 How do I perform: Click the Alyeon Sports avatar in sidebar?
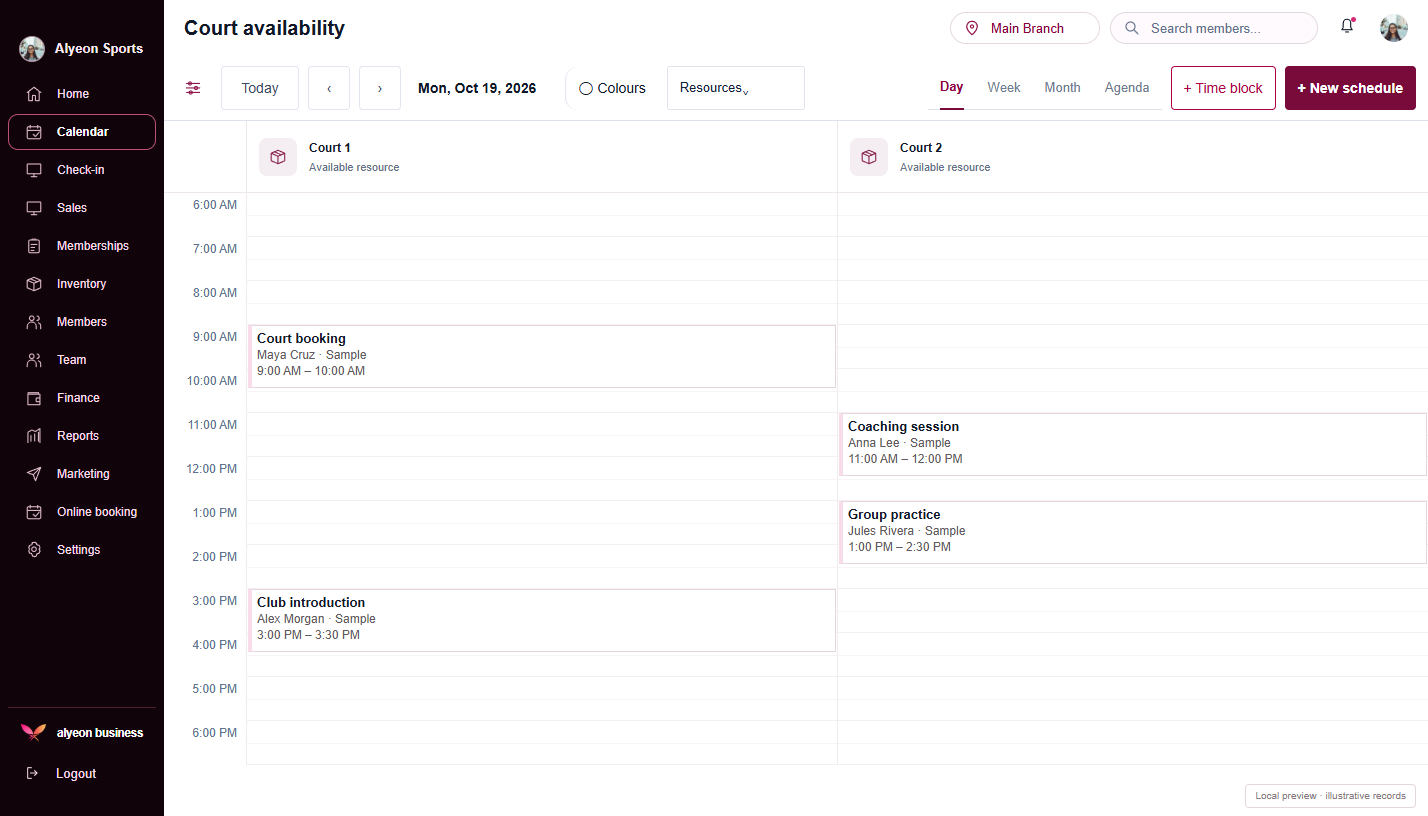coord(32,49)
